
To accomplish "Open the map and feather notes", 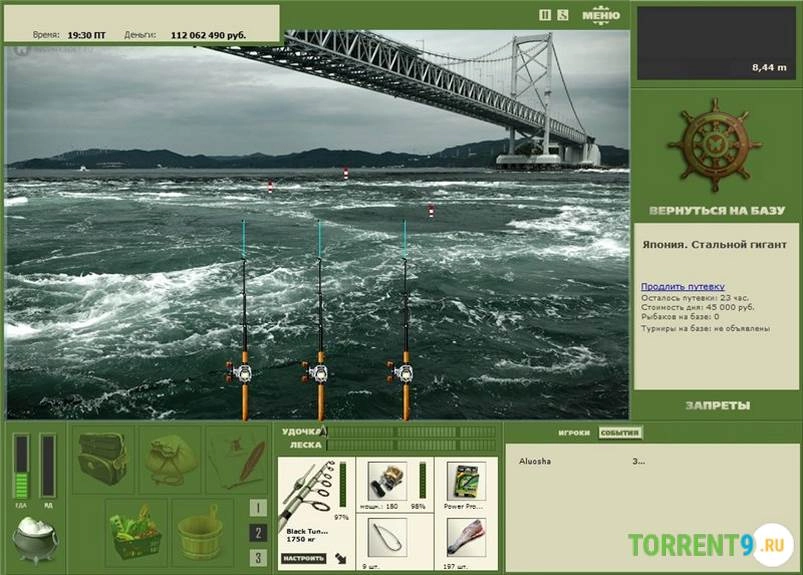I will [237, 461].
